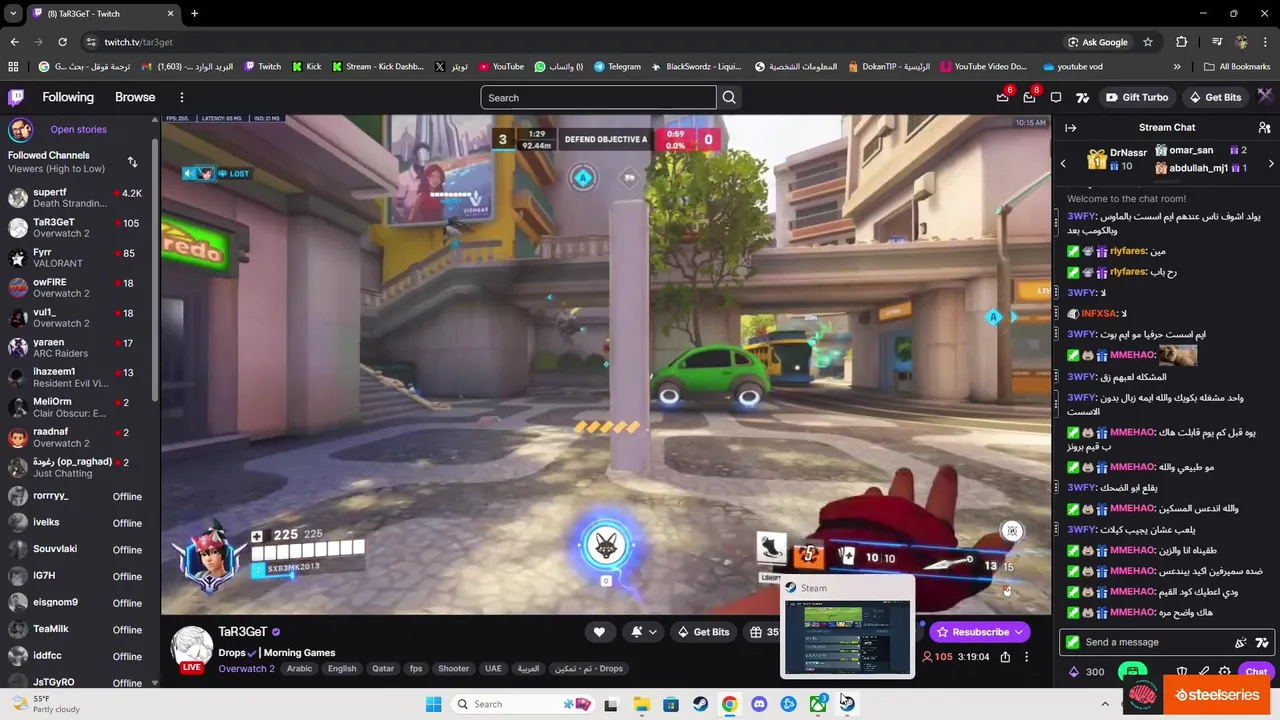Open the emote picker in message box
Viewport: 1280px width, 720px height.
1241,642
